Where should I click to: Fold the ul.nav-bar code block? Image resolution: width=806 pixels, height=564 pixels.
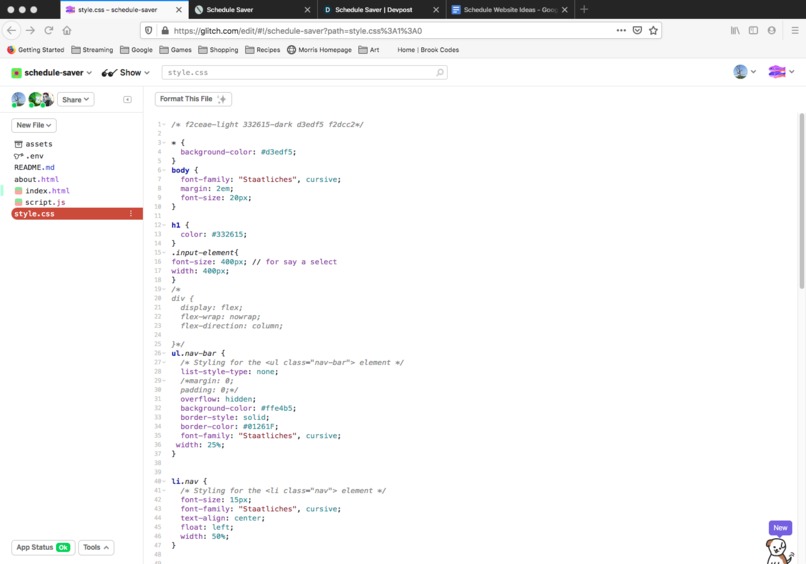coord(163,353)
